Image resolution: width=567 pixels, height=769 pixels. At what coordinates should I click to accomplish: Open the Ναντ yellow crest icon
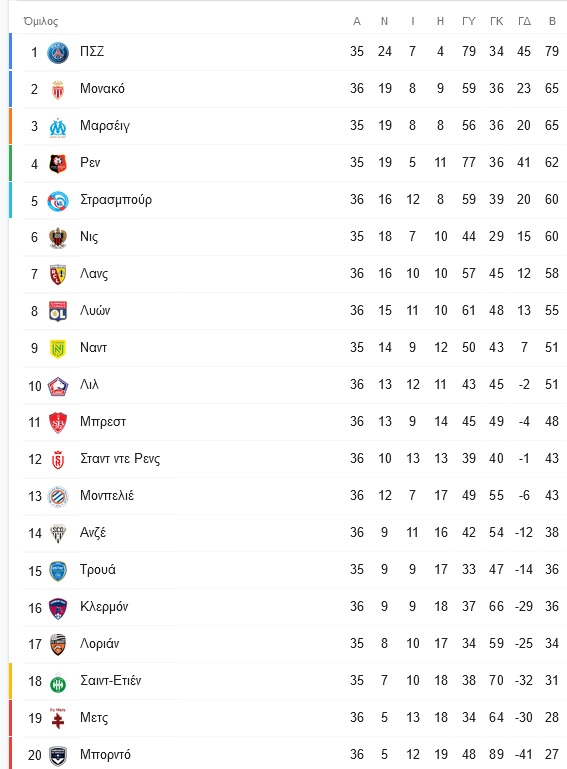point(58,349)
